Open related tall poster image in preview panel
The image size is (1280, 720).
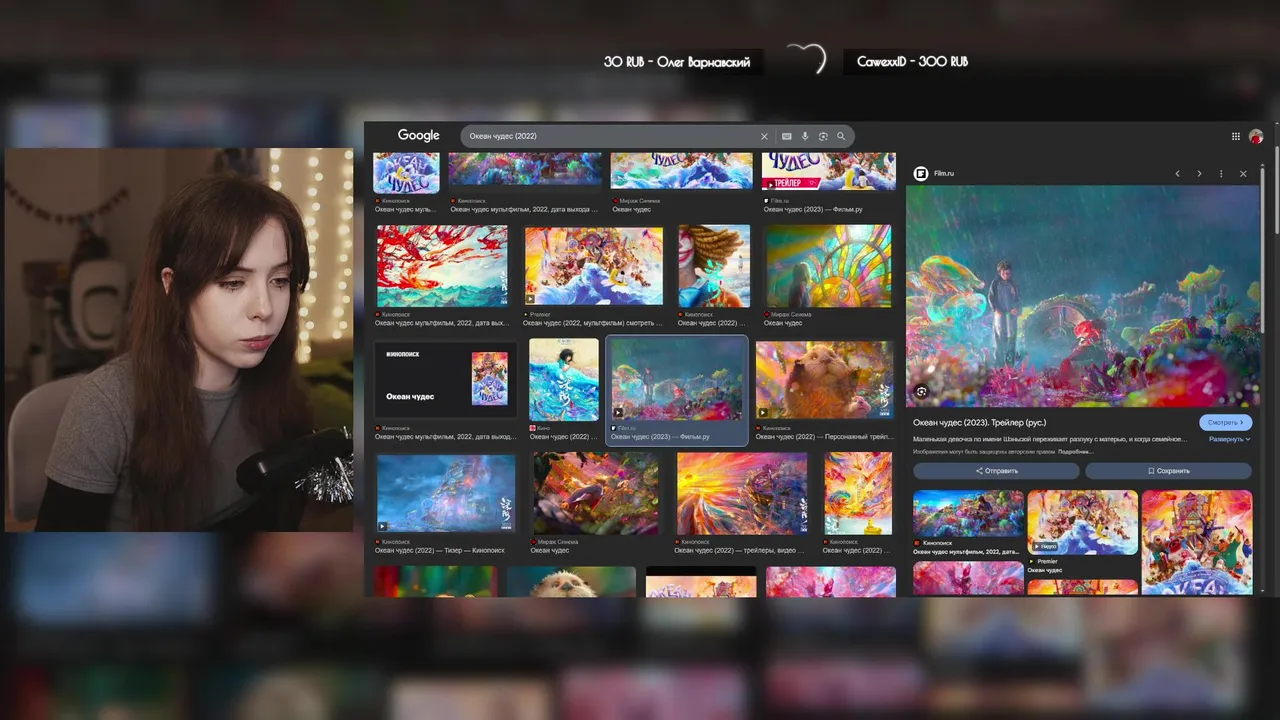pyautogui.click(x=1197, y=542)
